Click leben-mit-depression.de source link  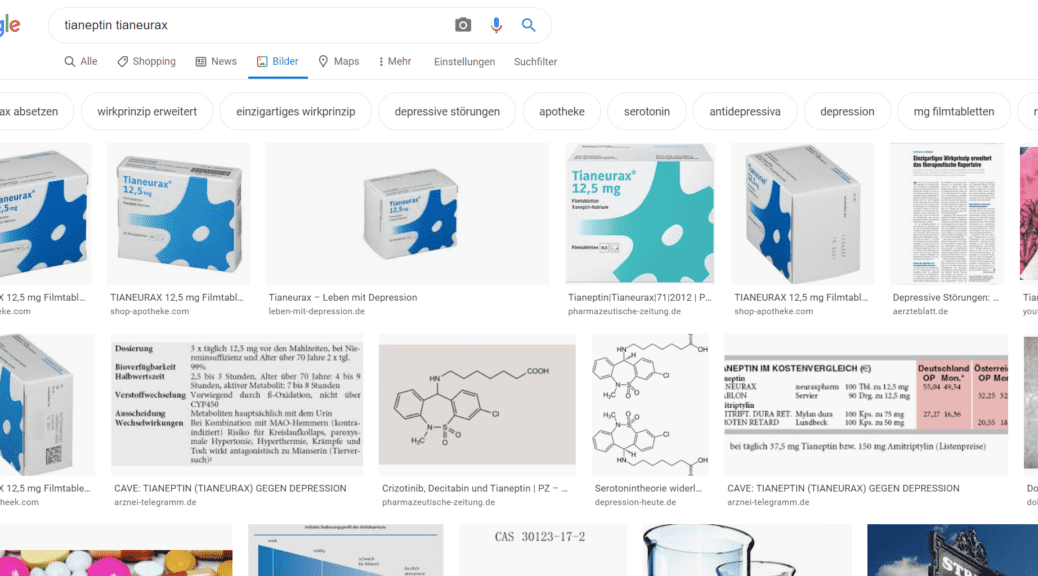point(316,311)
